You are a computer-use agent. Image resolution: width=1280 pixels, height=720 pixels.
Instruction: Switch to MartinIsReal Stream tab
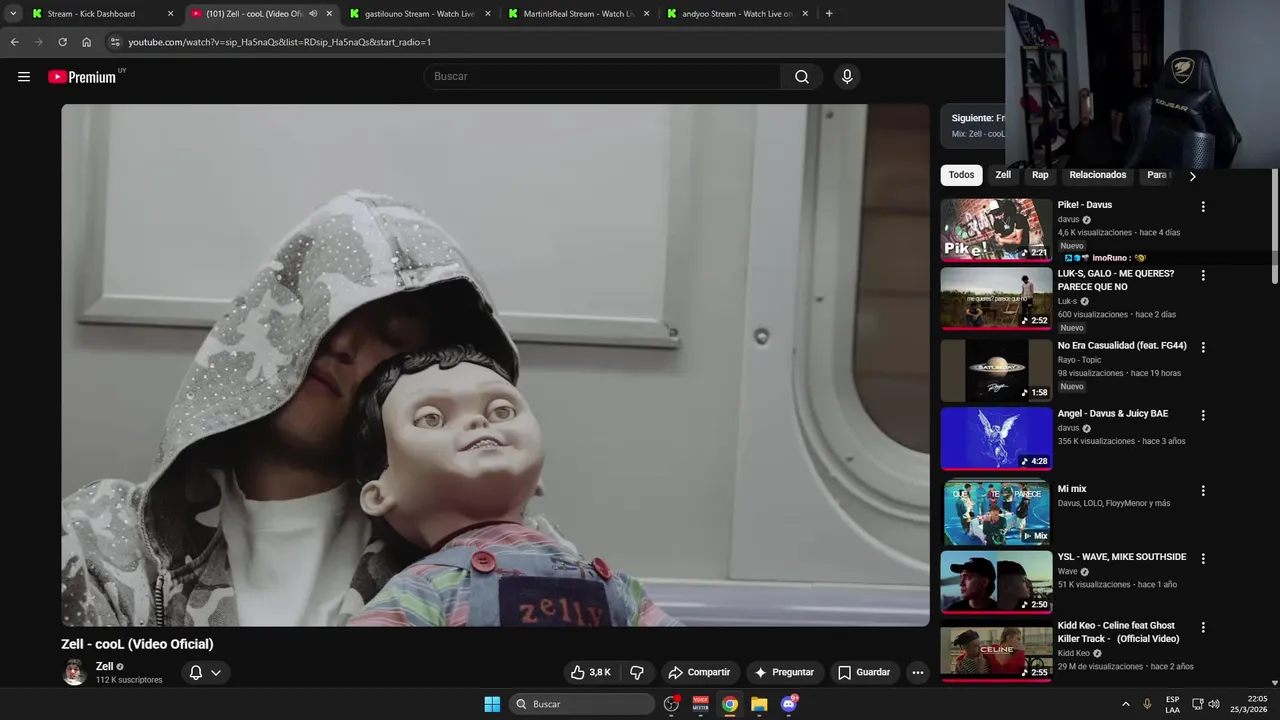(578, 14)
